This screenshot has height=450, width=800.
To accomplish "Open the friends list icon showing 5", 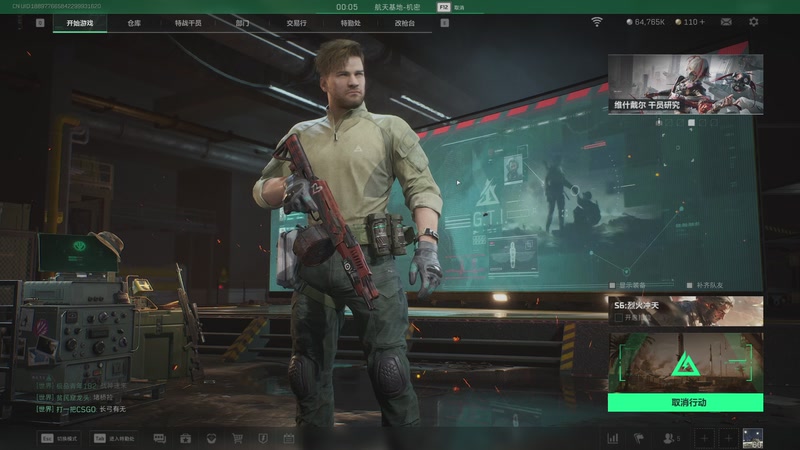I will click(x=671, y=438).
